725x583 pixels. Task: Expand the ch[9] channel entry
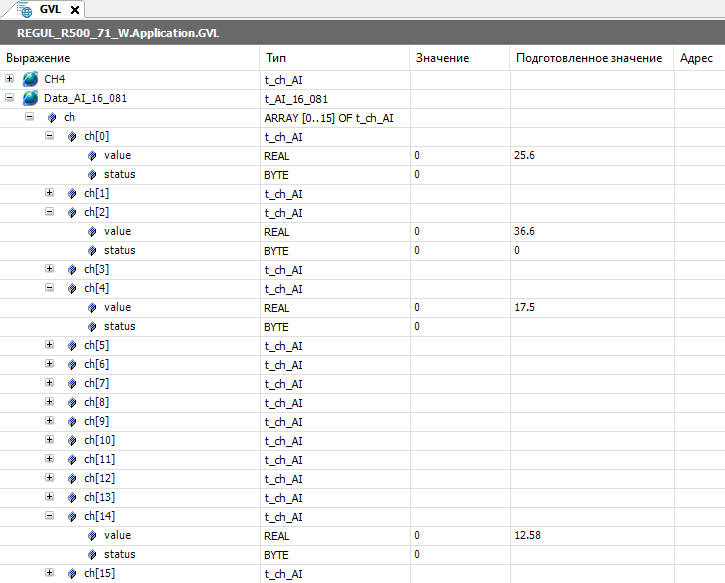click(x=50, y=421)
